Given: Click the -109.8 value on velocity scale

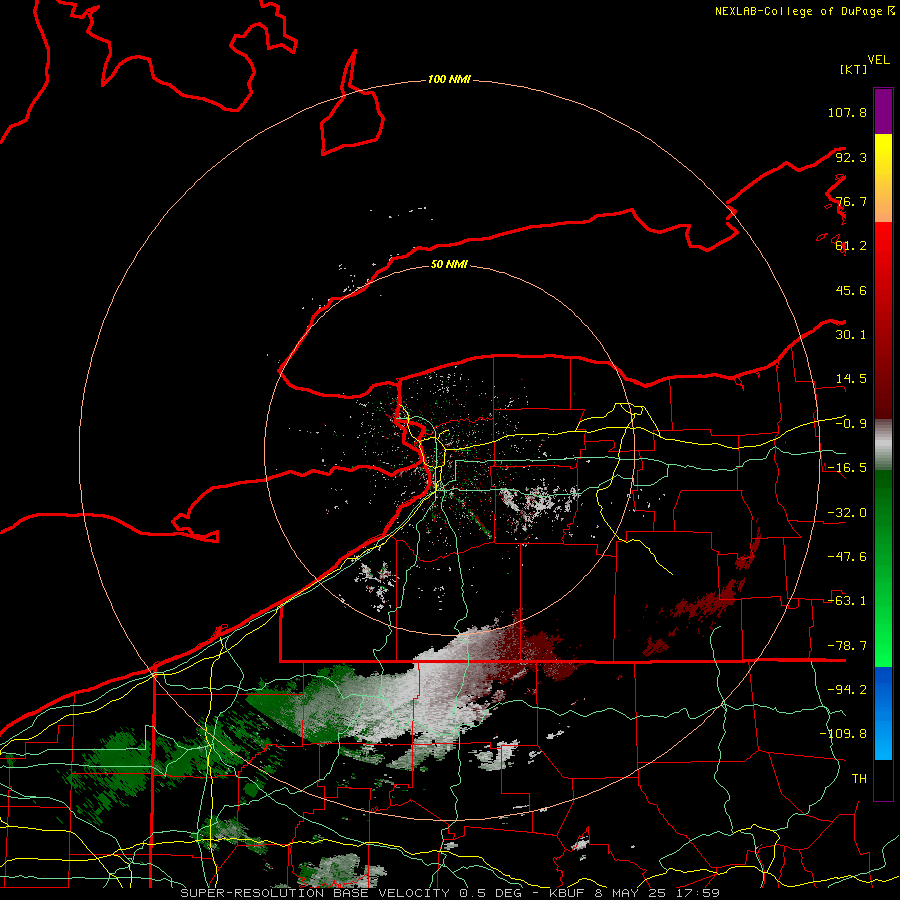Looking at the screenshot, I should 843,734.
